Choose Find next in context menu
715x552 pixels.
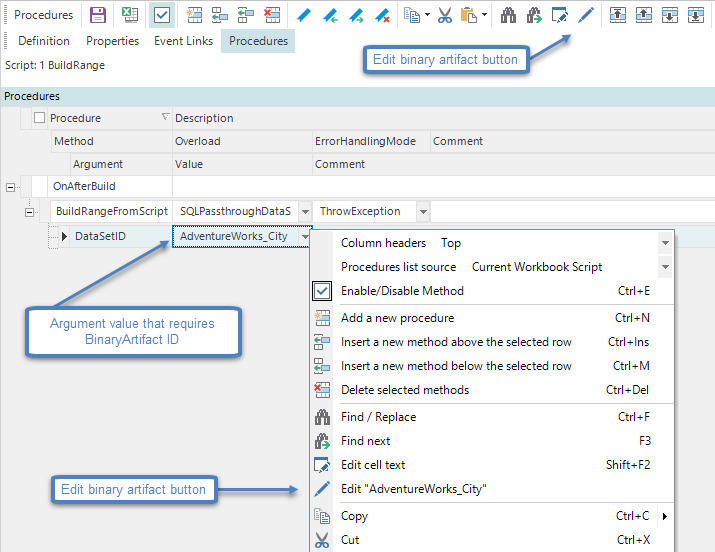pos(492,441)
